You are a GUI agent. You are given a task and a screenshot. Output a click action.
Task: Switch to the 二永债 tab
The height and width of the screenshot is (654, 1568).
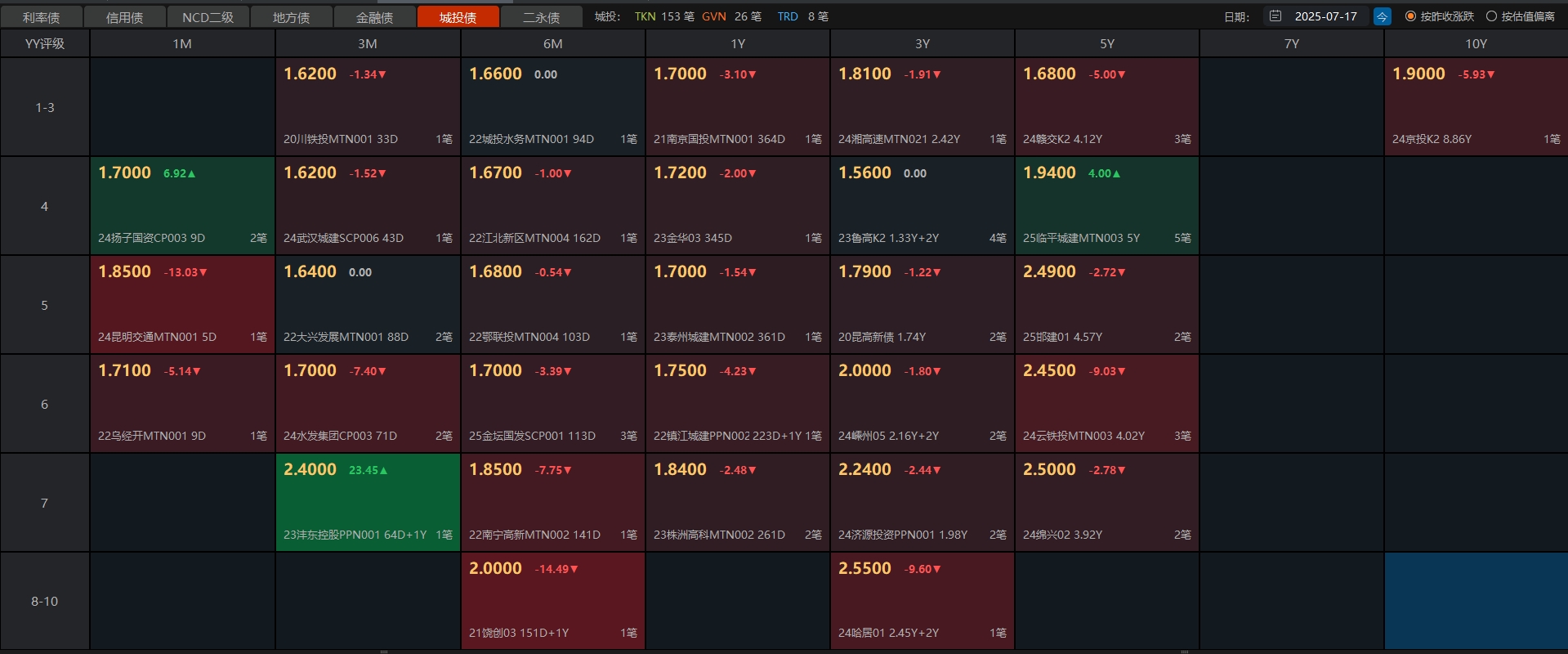pos(542,17)
